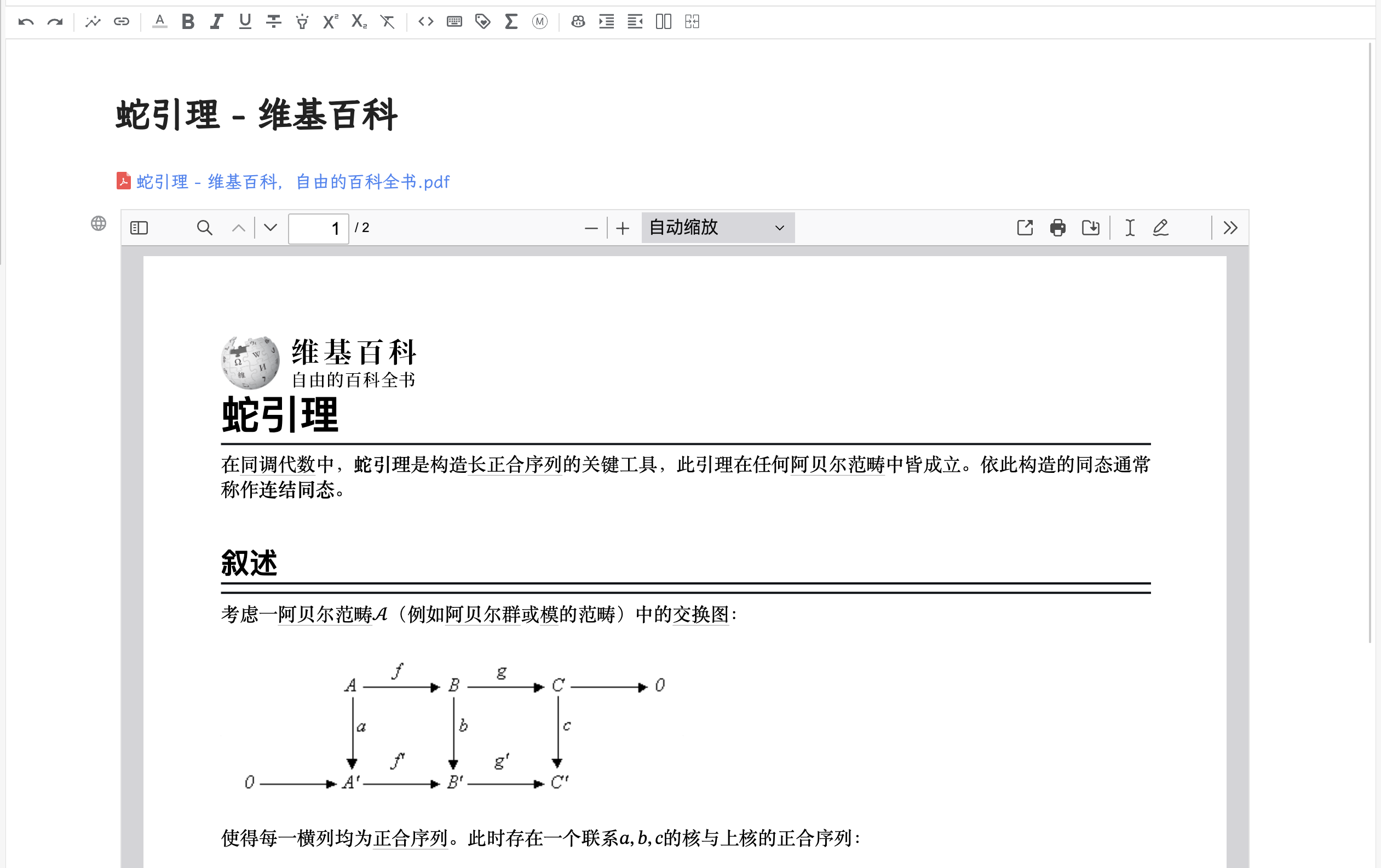The height and width of the screenshot is (868, 1381).
Task: Toggle the PDF sidebar panel
Action: [x=138, y=228]
